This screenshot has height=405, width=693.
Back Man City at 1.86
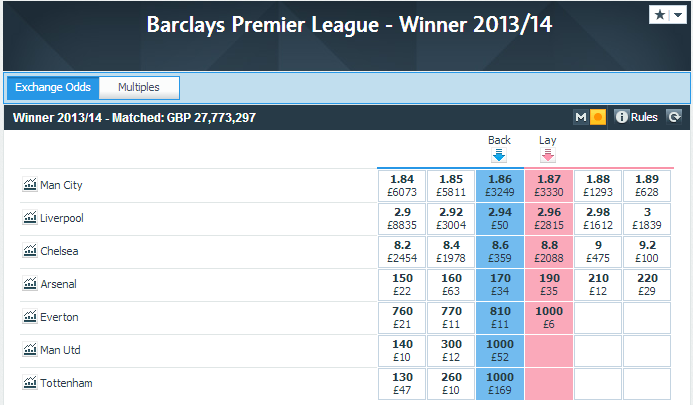(500, 186)
